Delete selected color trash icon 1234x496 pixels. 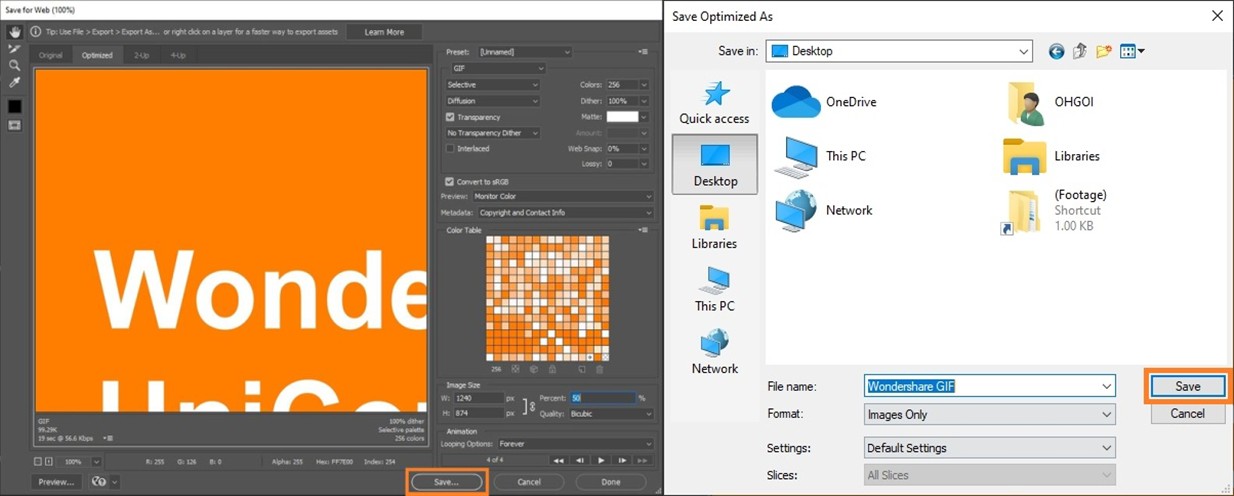pos(599,369)
